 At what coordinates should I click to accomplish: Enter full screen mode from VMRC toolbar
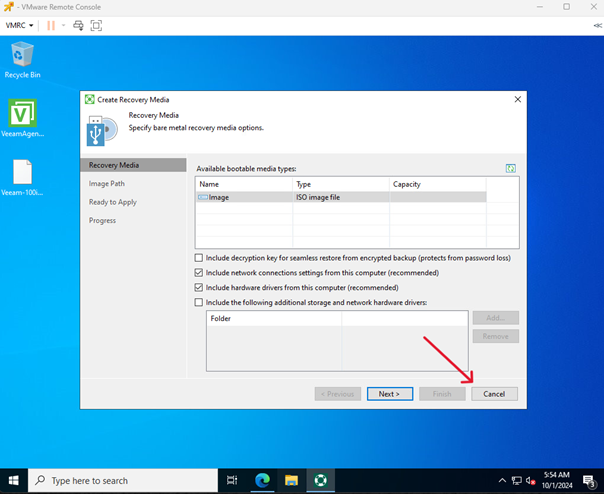[96, 24]
